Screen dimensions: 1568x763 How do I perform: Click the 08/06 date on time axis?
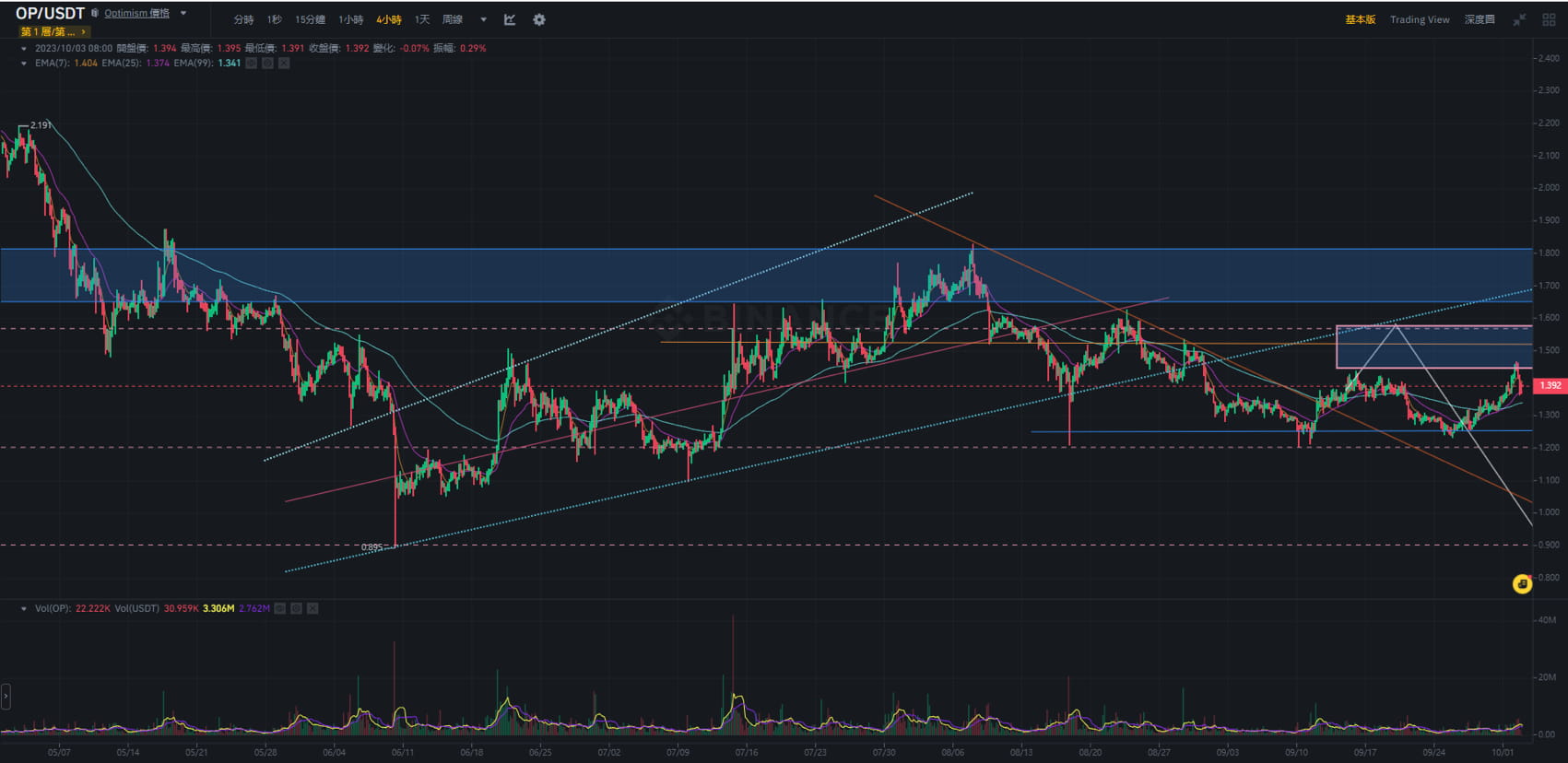click(x=952, y=752)
